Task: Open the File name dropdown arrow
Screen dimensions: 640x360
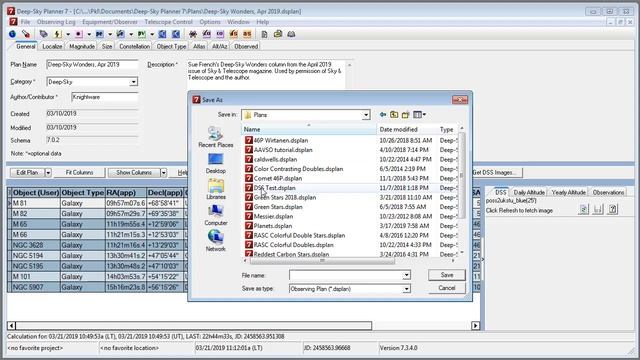Action: (406, 276)
